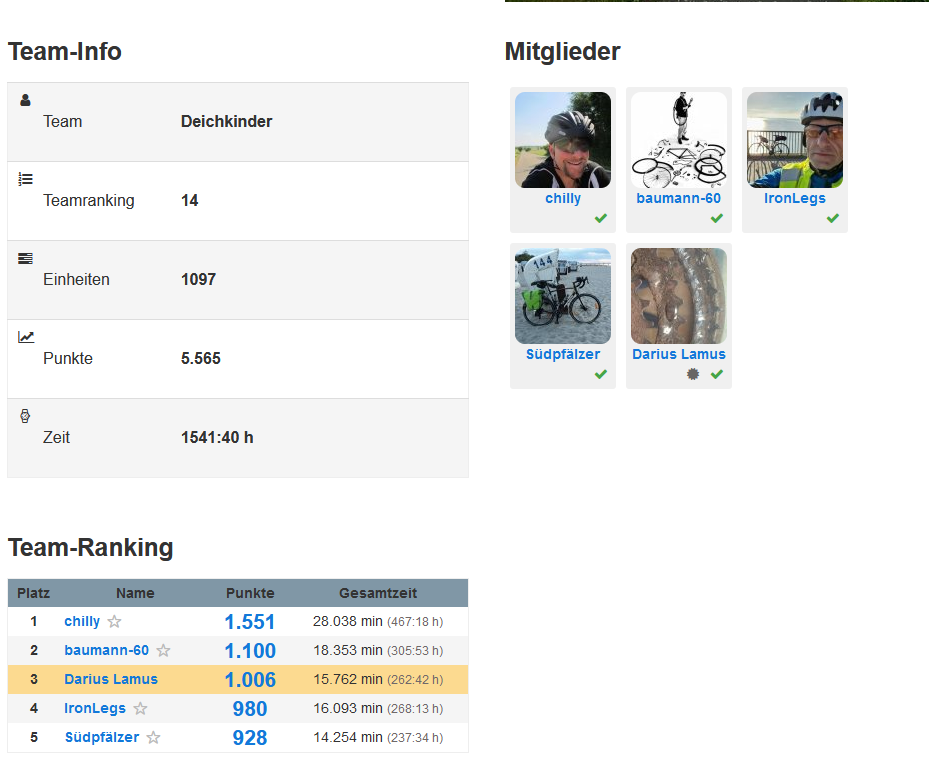The image size is (929, 776).
Task: Click the person icon above Team
Action: pos(25,100)
